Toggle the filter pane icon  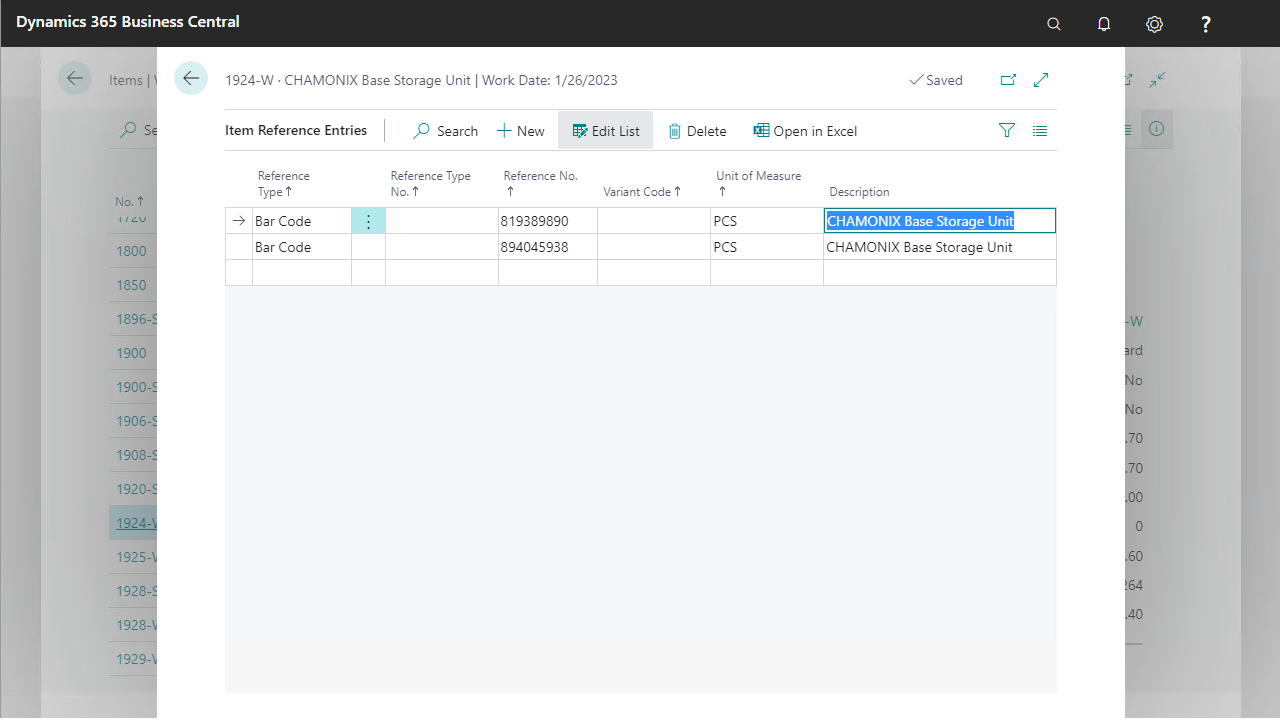point(1007,131)
